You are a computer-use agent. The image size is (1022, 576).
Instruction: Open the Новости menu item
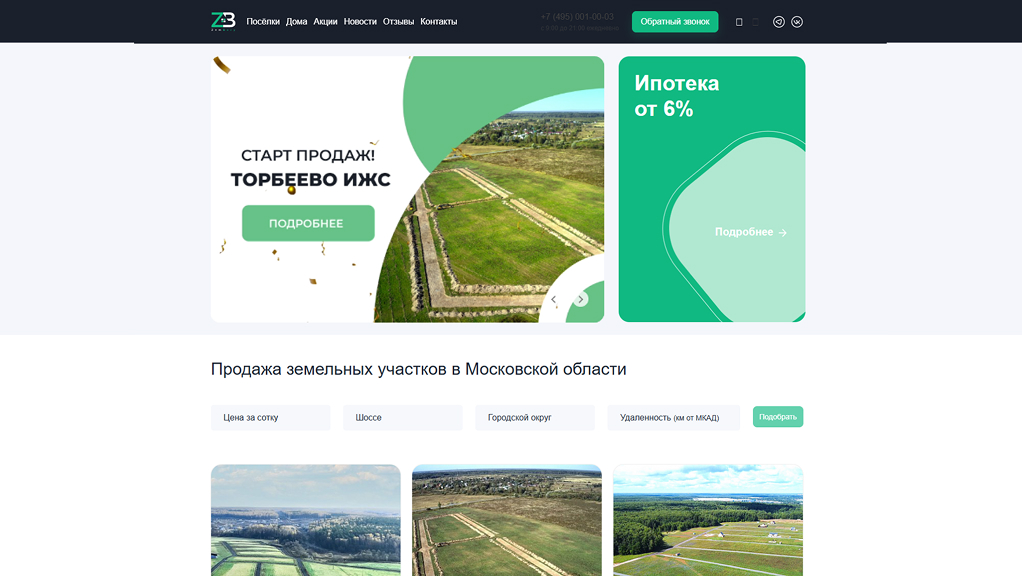point(360,22)
